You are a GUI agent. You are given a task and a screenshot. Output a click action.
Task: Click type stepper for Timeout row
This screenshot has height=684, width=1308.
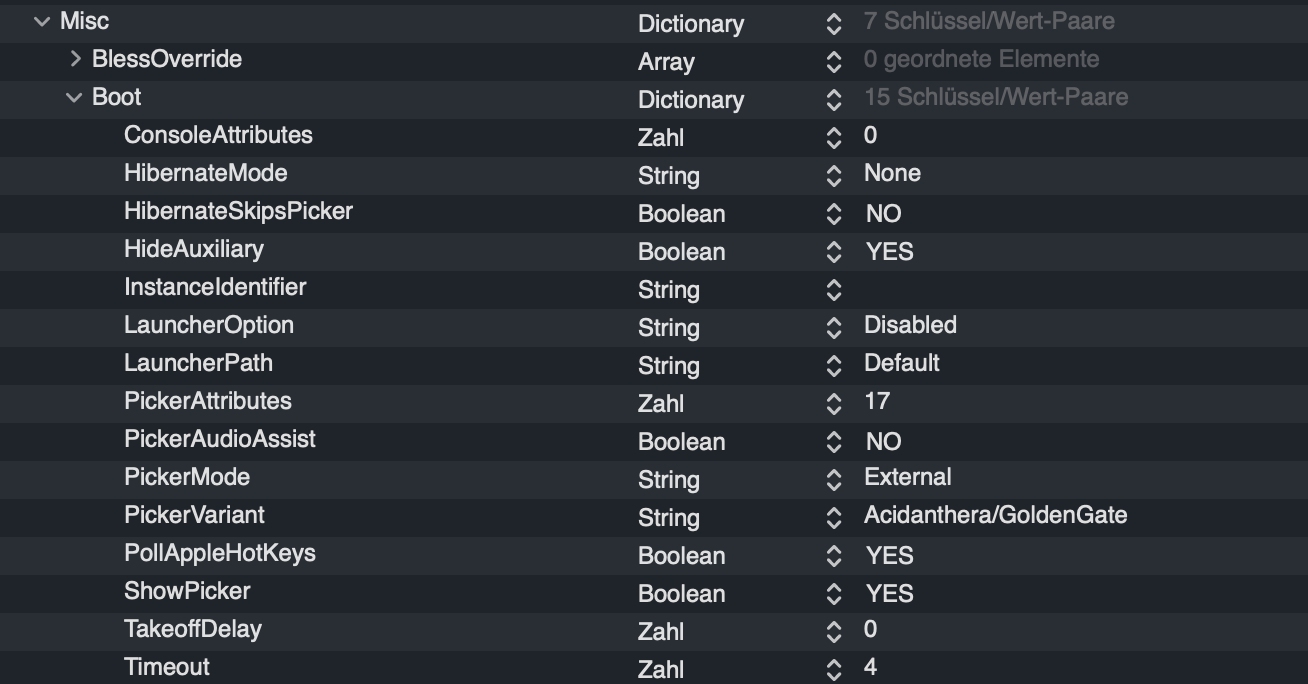pos(834,669)
